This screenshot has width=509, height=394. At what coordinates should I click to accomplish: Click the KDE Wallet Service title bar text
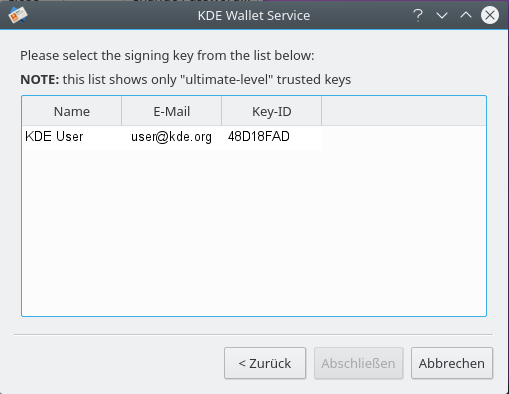click(254, 15)
